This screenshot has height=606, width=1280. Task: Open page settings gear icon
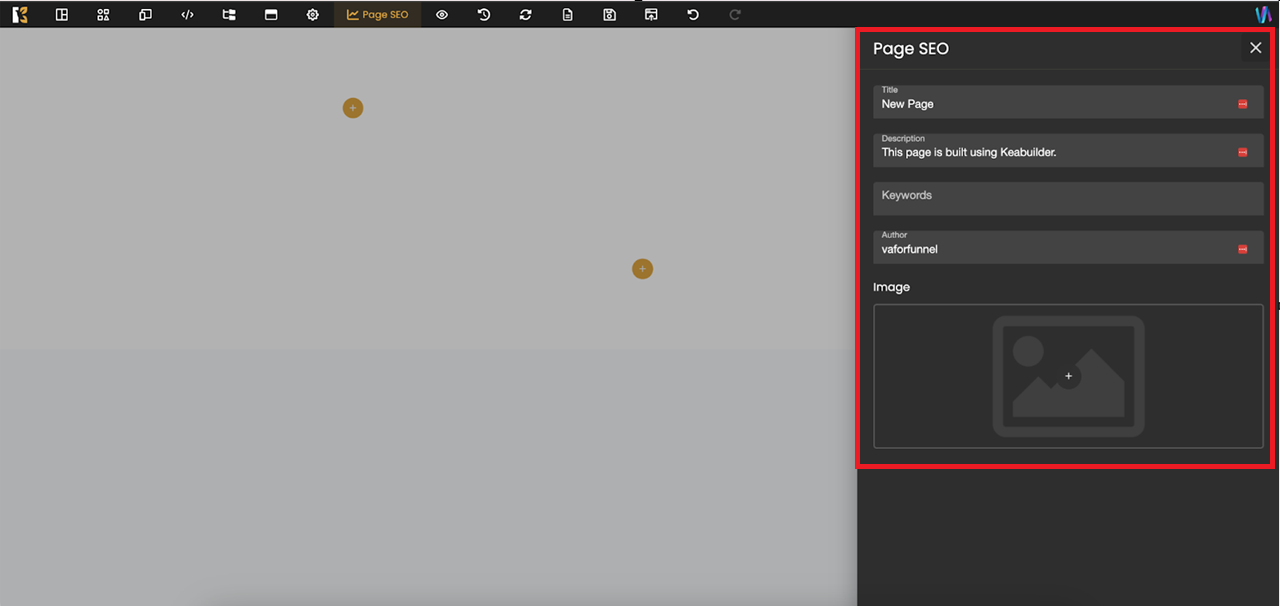click(313, 15)
